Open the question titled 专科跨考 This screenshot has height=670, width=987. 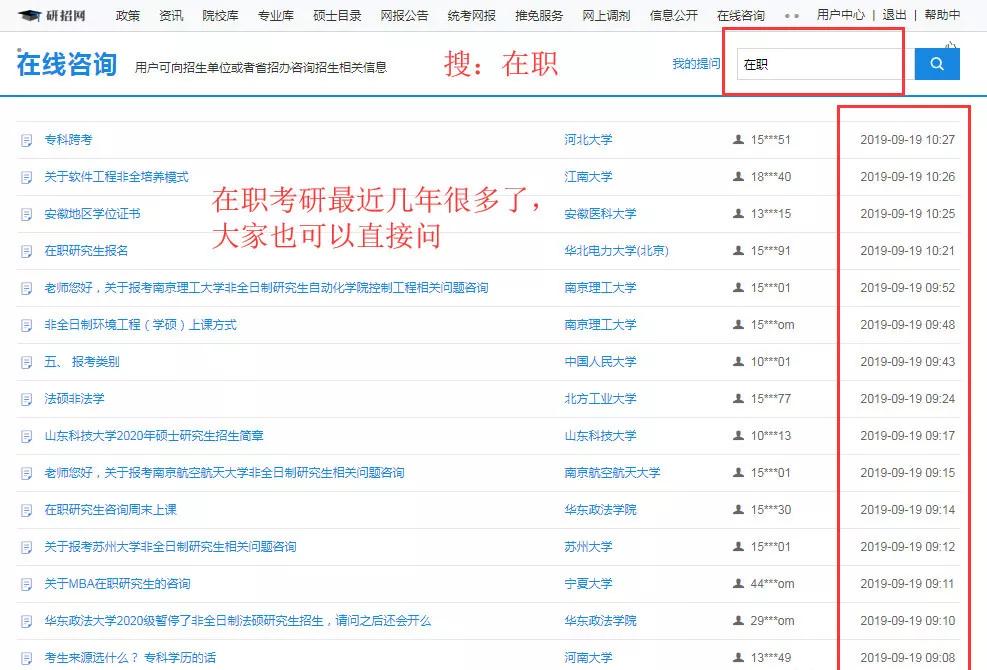coord(68,140)
